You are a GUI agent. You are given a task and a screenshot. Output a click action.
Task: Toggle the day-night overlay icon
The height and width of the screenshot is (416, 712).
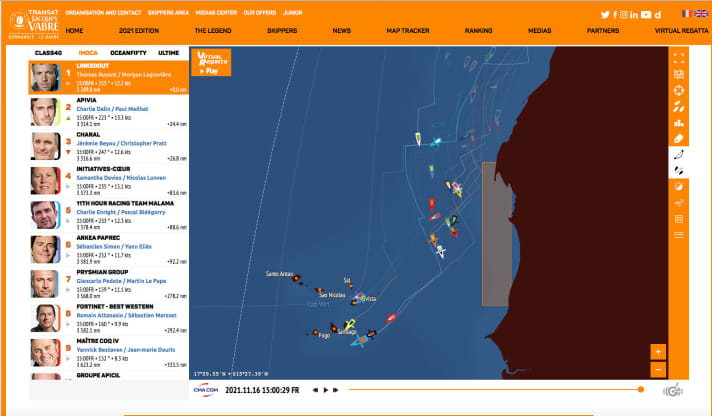pos(678,187)
